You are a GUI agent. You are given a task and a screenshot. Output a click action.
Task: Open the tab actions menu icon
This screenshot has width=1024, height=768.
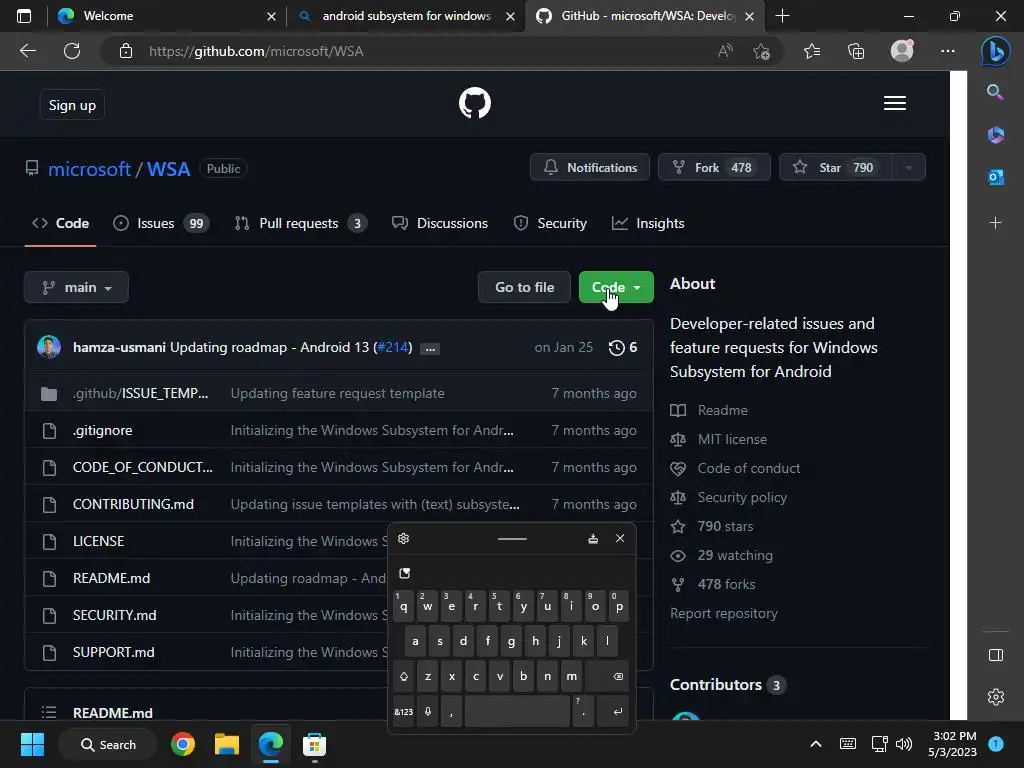tap(24, 16)
